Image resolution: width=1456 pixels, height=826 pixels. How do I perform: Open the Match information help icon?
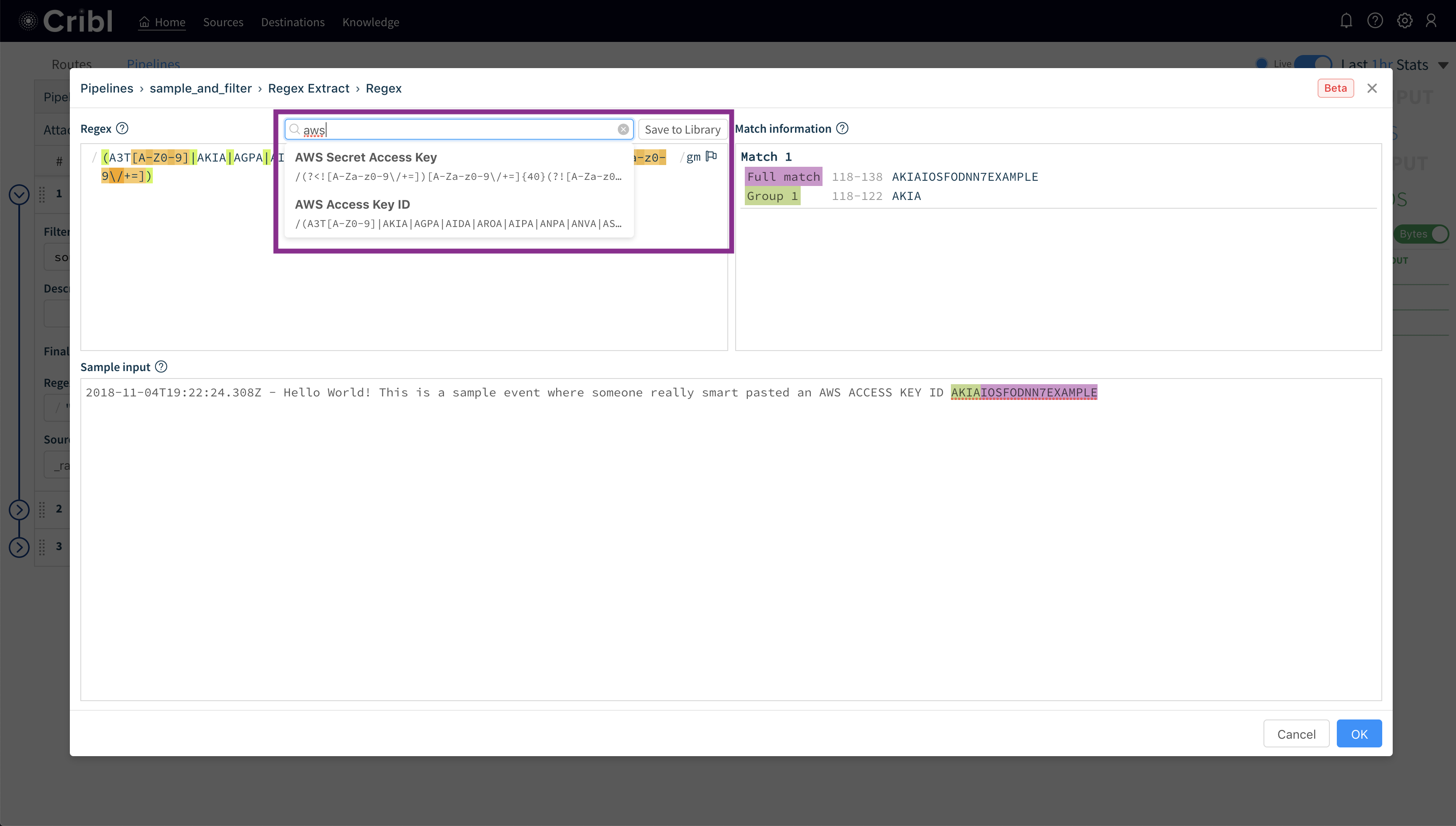click(x=842, y=128)
